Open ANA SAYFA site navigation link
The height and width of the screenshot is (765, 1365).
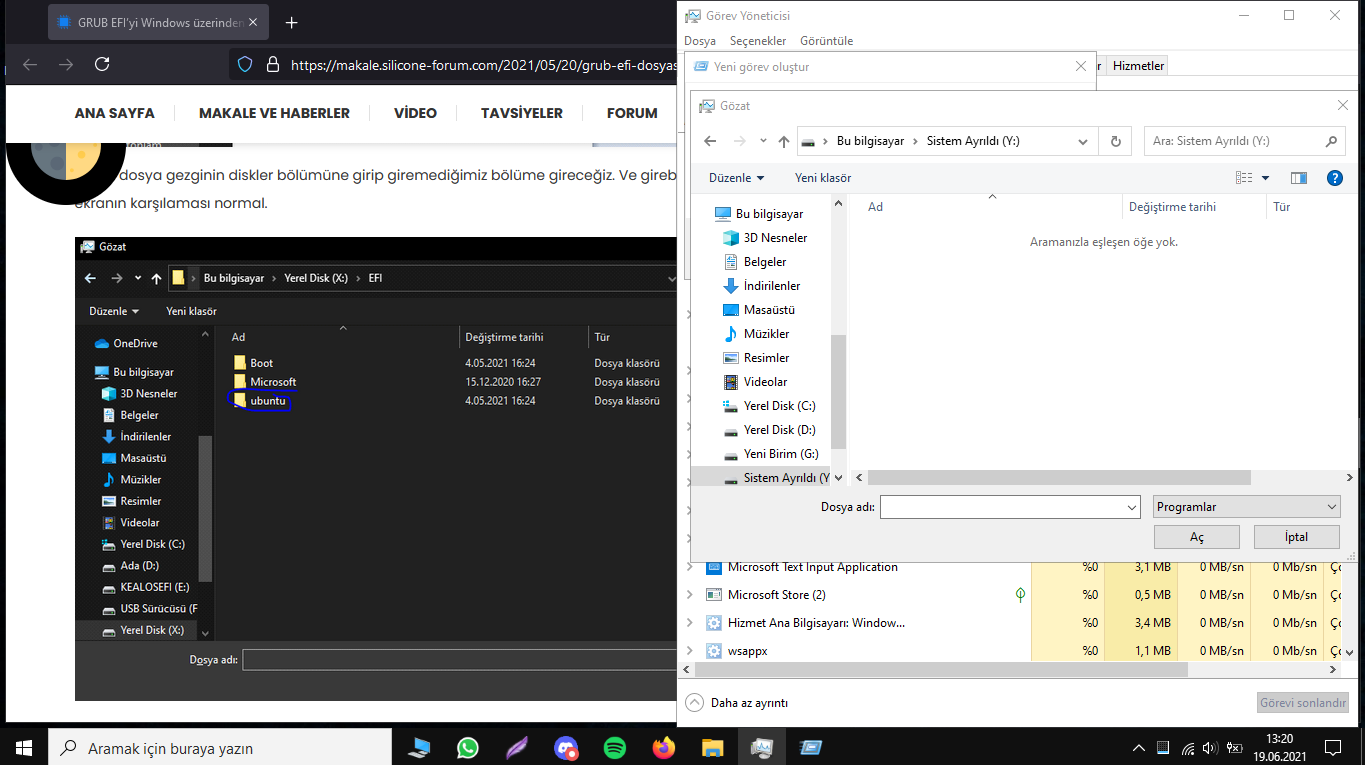tap(114, 113)
